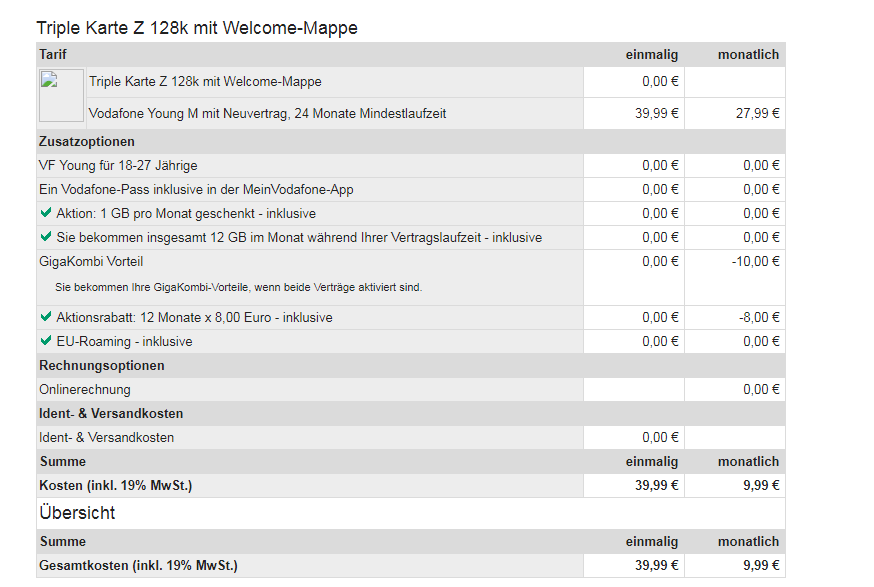Click the -8,00 € Aktionsrabatt monthly value
This screenshot has height=587, width=874.
[759, 317]
